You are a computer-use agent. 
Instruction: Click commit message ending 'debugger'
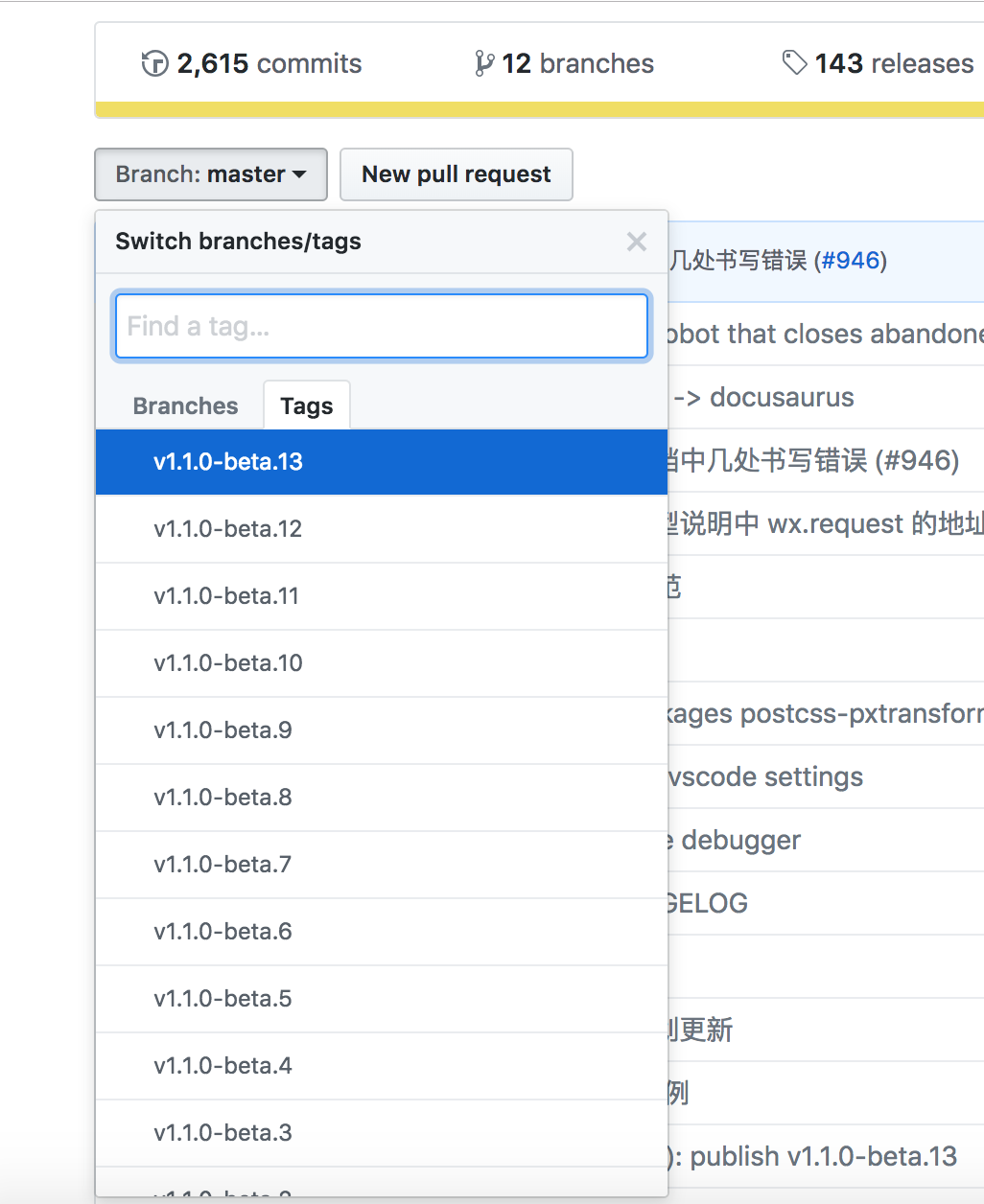(735, 840)
